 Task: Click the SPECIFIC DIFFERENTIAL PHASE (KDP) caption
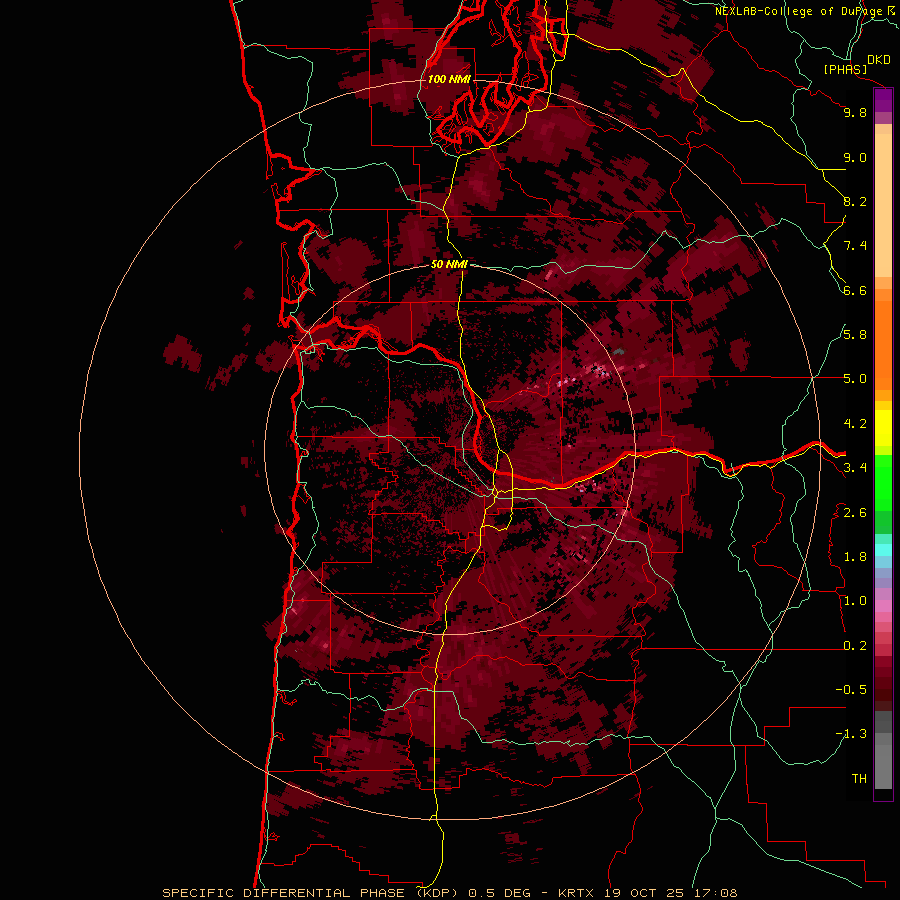[x=311, y=893]
